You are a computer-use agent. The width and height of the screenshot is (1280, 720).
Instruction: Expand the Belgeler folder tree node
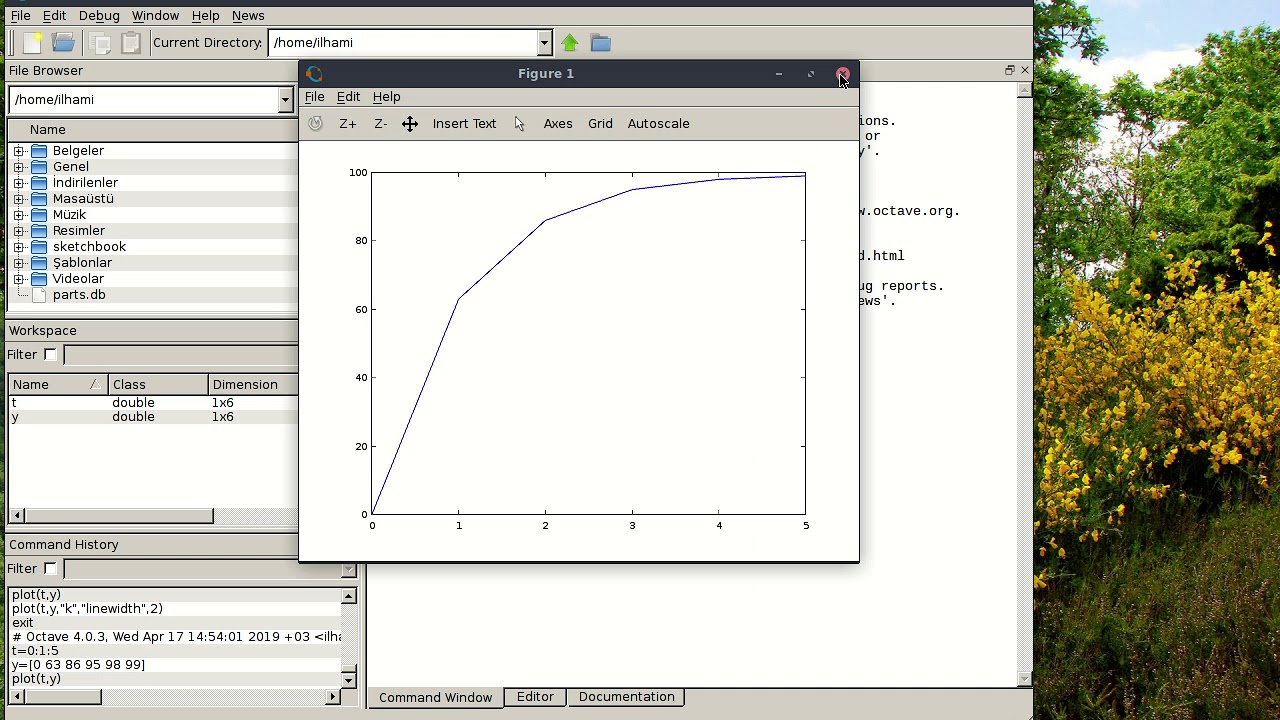click(x=18, y=151)
